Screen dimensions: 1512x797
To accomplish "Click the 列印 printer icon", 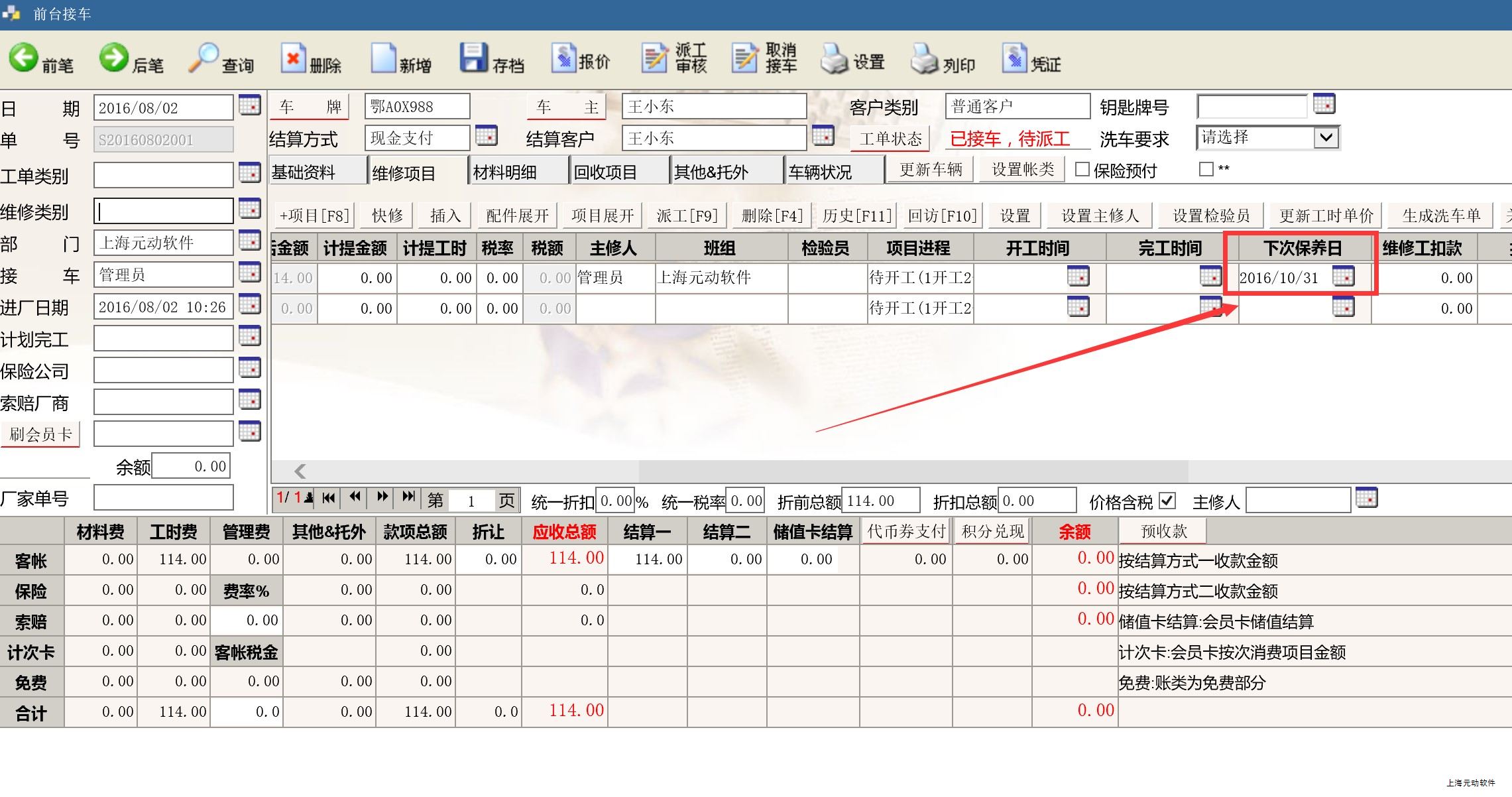I will point(924,59).
